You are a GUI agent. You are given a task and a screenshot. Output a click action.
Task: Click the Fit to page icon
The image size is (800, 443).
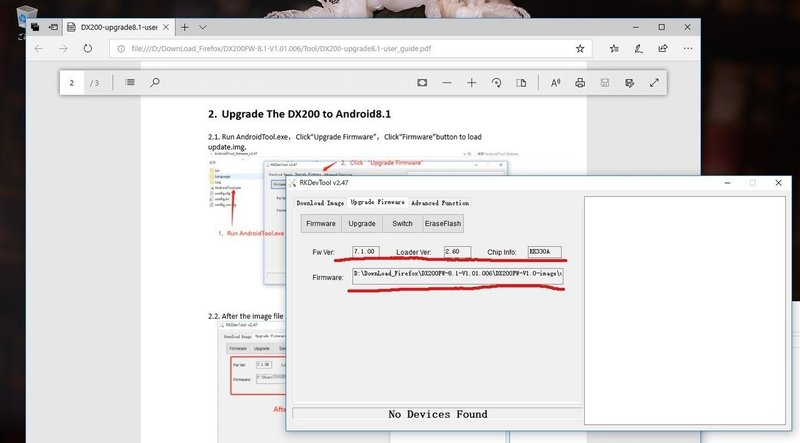(x=422, y=83)
